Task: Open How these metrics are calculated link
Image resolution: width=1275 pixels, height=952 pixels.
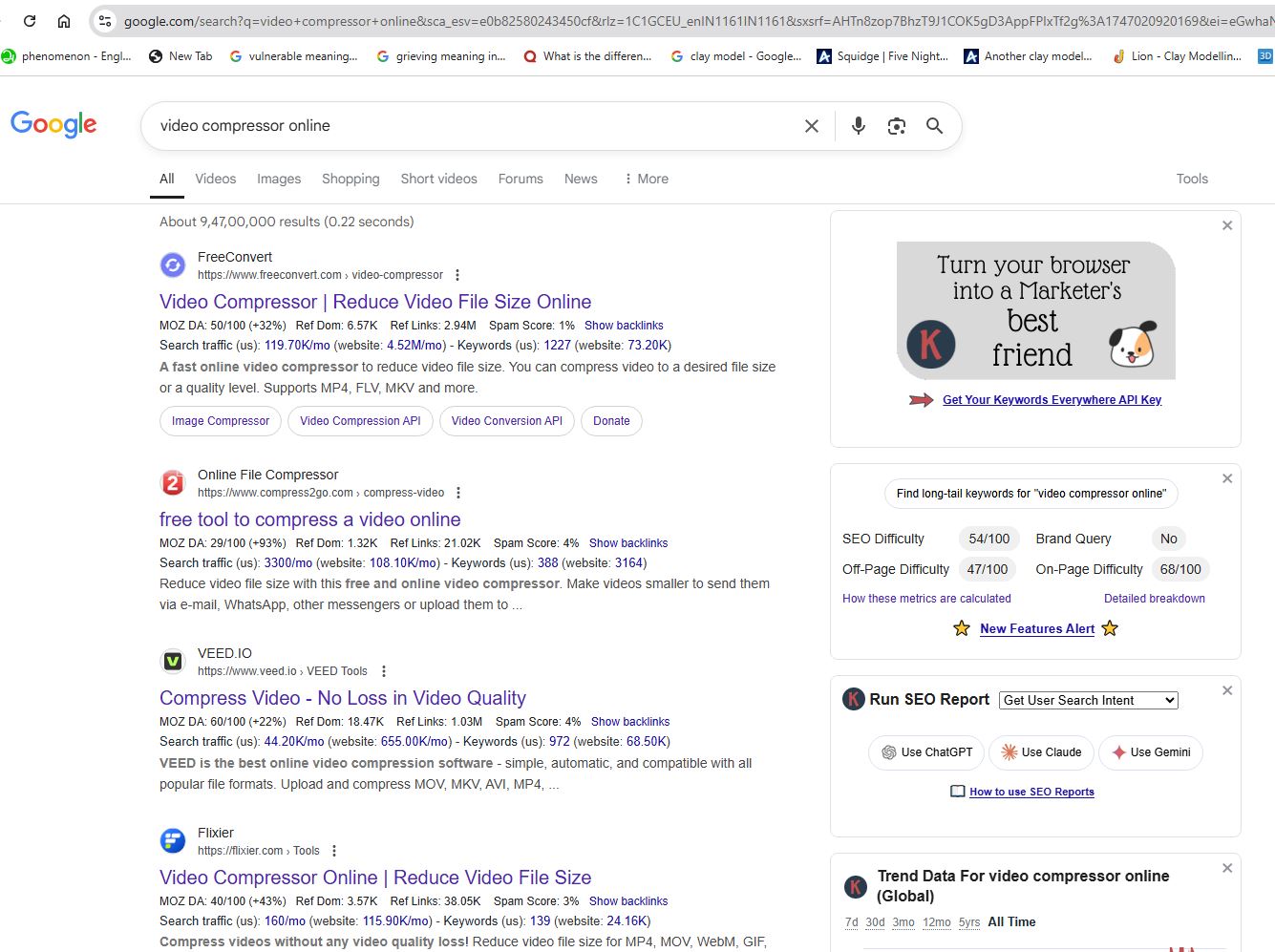Action: pos(926,599)
